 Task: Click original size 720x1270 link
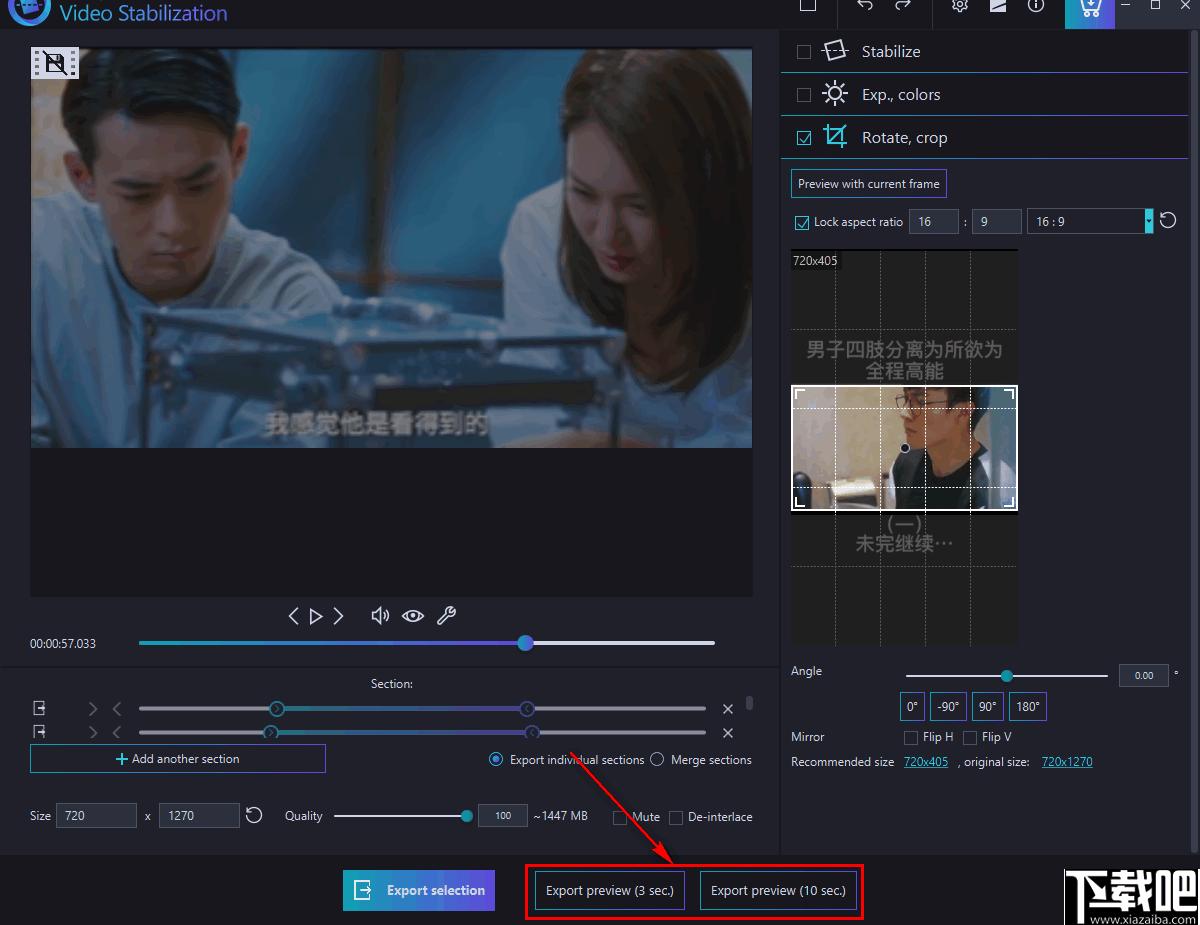[1067, 762]
